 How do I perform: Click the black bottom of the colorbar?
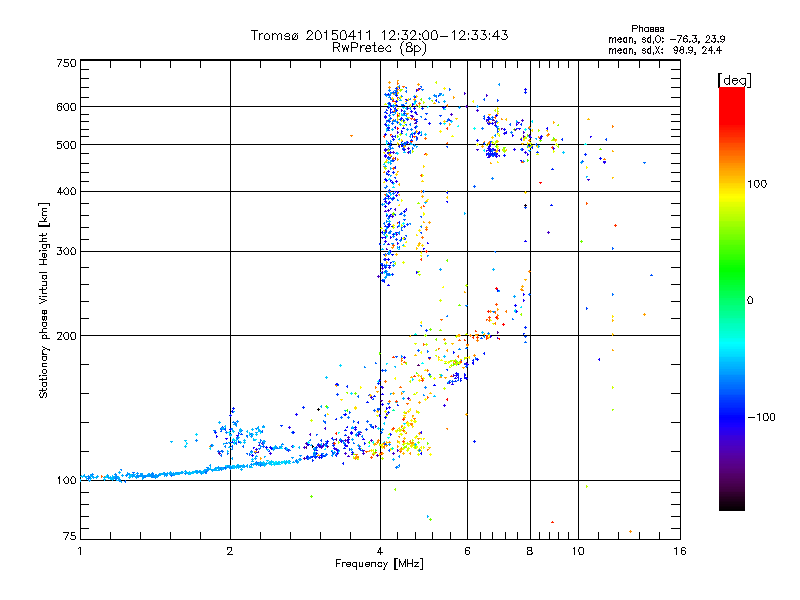(x=732, y=504)
